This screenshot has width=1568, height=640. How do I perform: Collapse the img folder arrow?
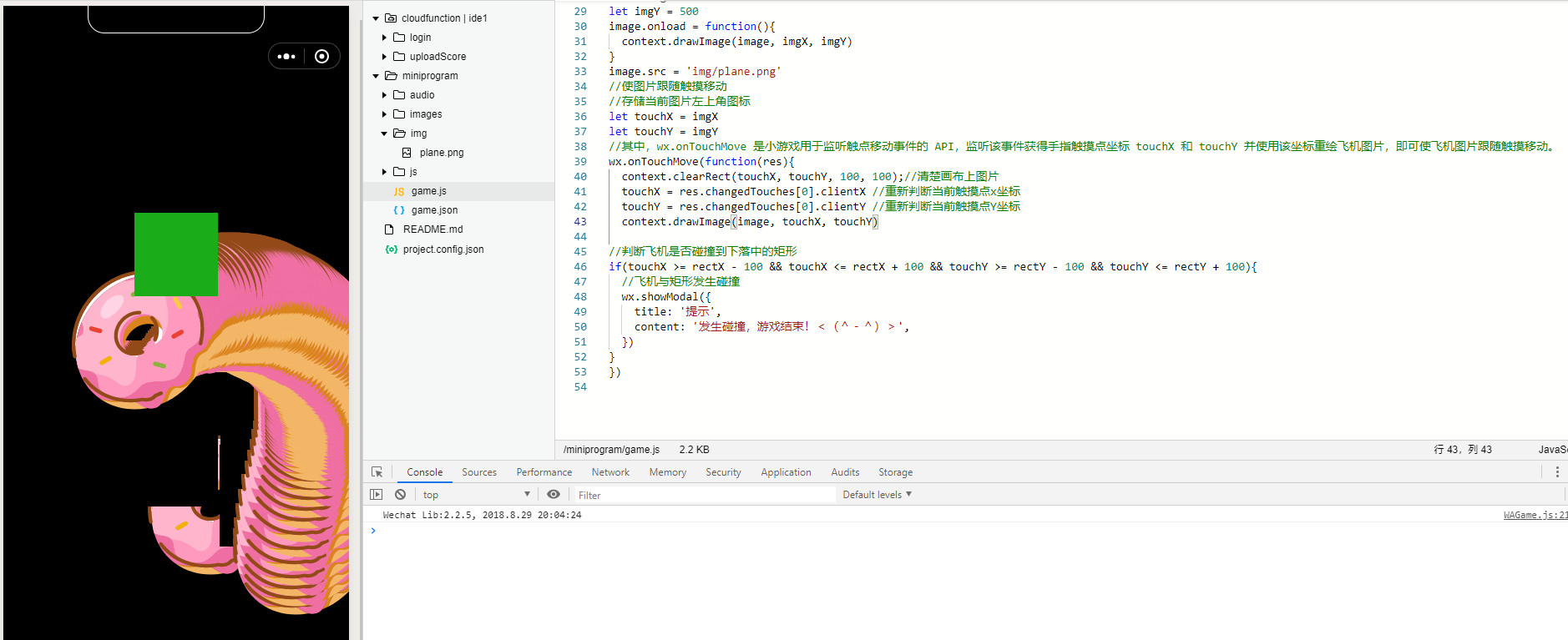pos(384,134)
